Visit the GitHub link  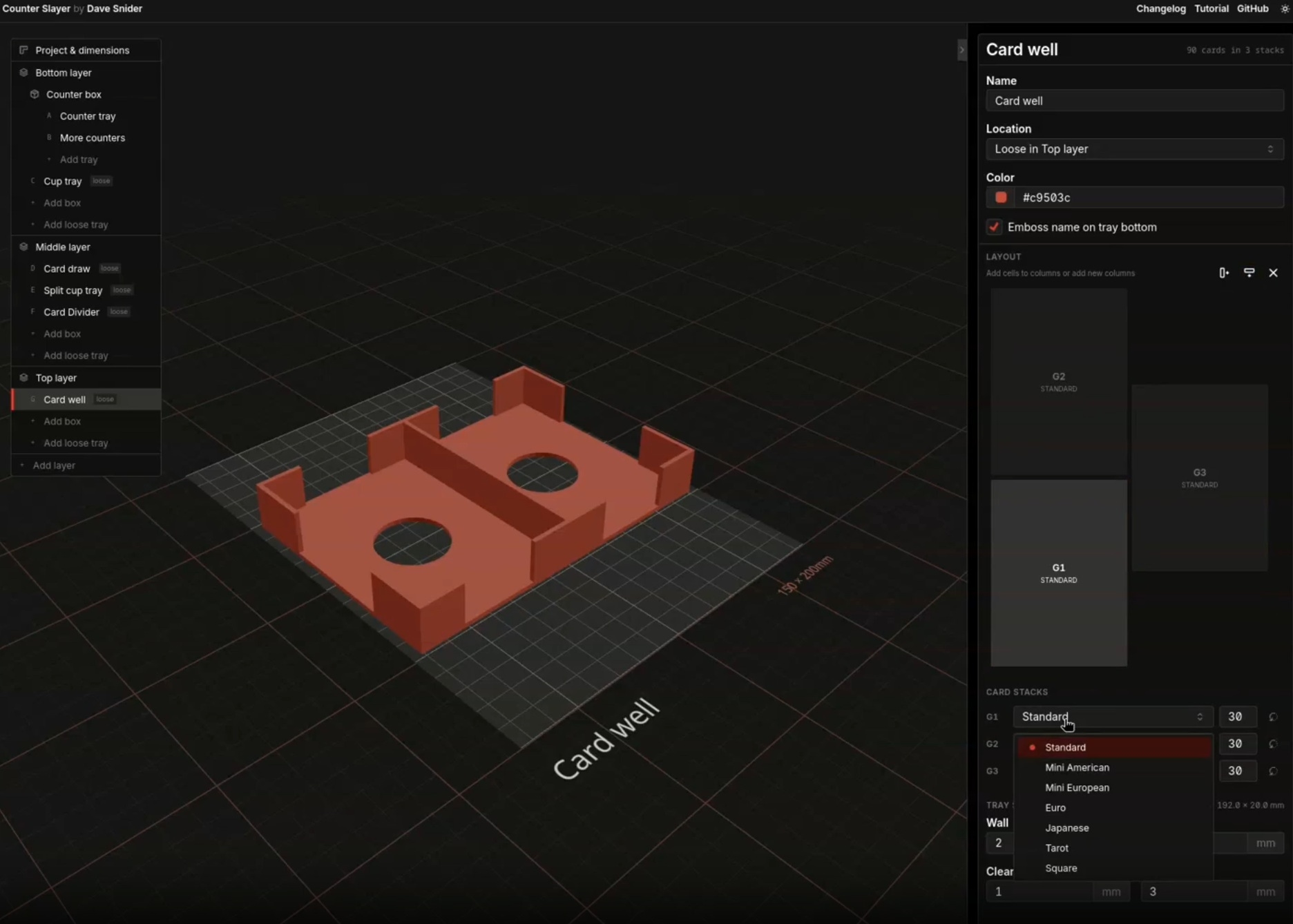(x=1252, y=8)
